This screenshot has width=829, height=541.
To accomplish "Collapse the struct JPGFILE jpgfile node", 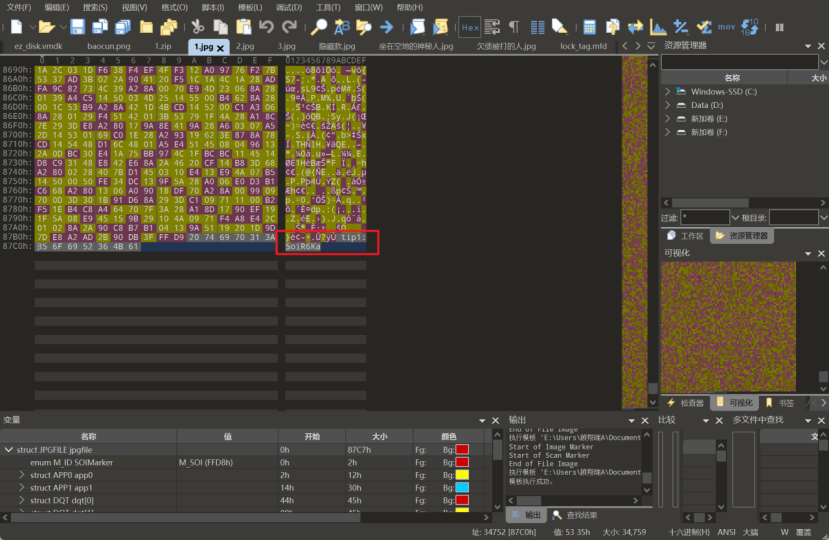I will pos(9,450).
